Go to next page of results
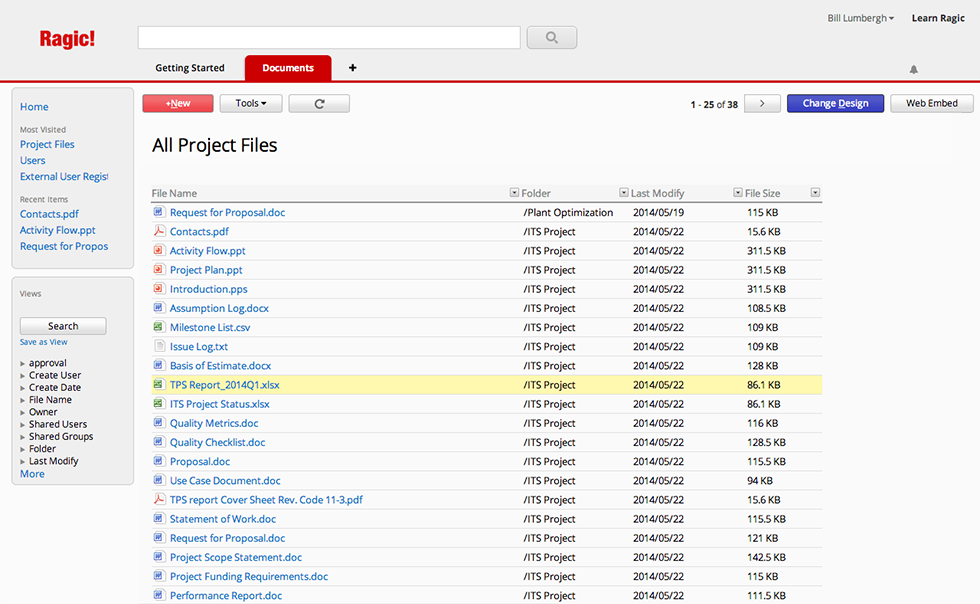 [762, 103]
